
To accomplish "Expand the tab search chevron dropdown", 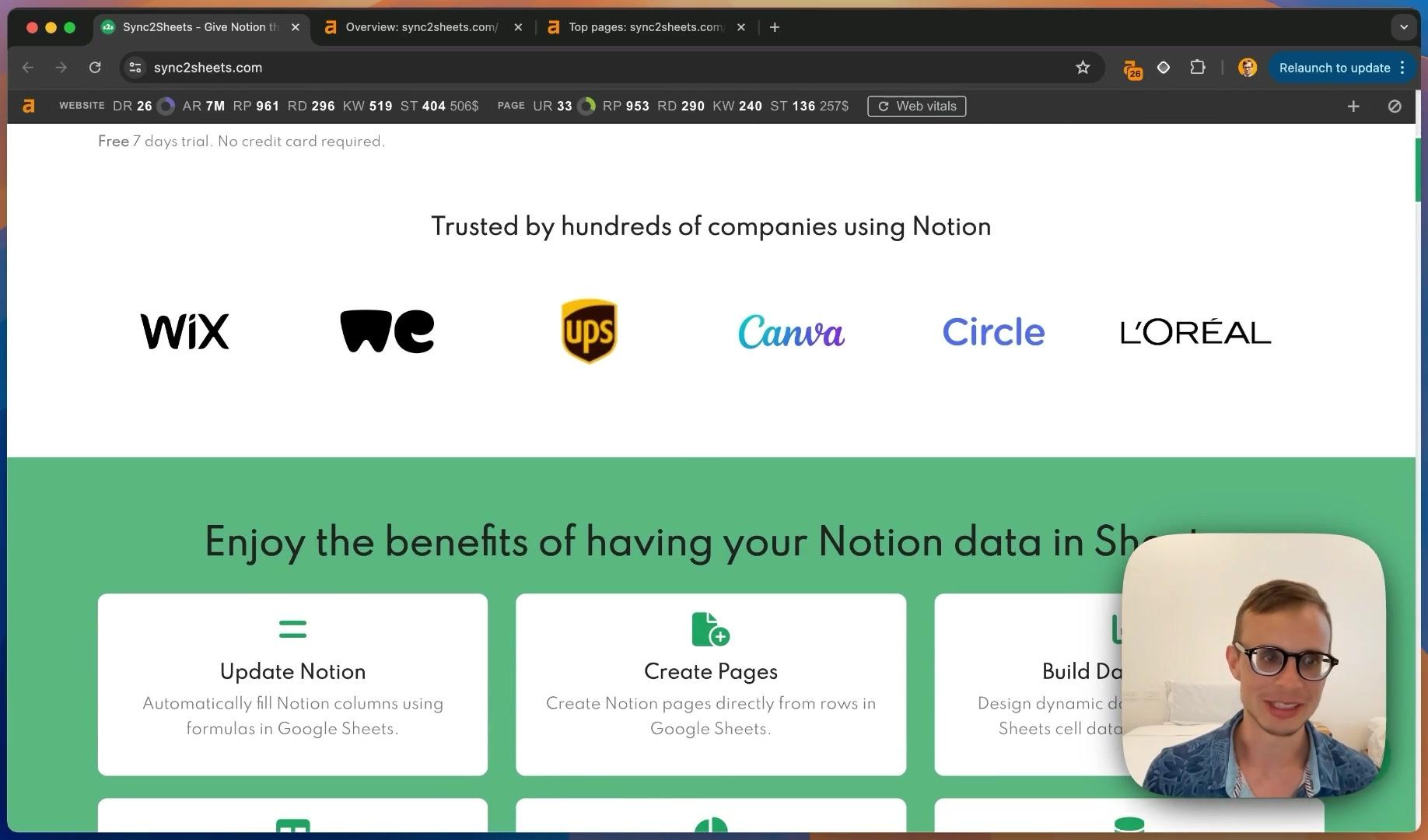I will [x=1404, y=27].
